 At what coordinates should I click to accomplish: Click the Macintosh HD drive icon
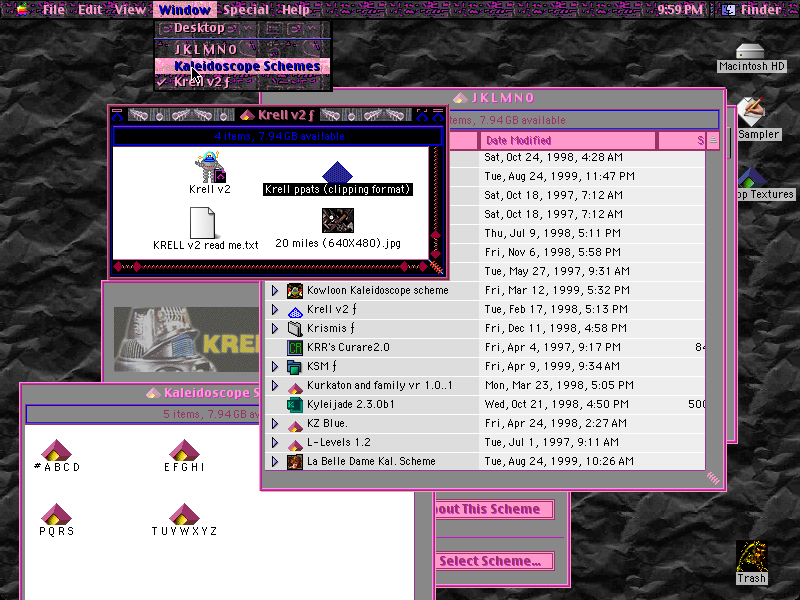tap(750, 51)
